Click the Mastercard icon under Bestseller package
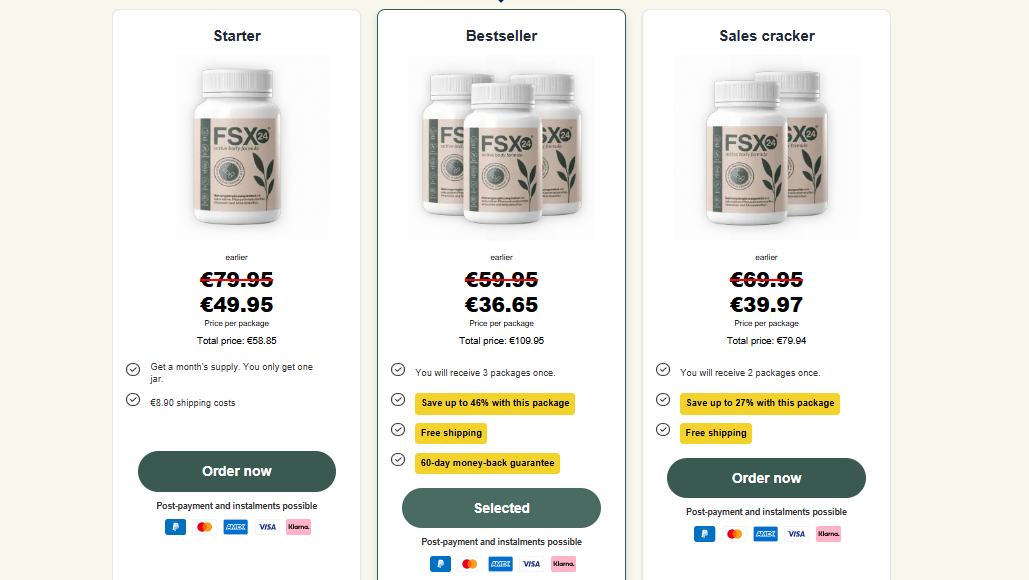Screen dimensions: 1029x580 (x=470, y=564)
